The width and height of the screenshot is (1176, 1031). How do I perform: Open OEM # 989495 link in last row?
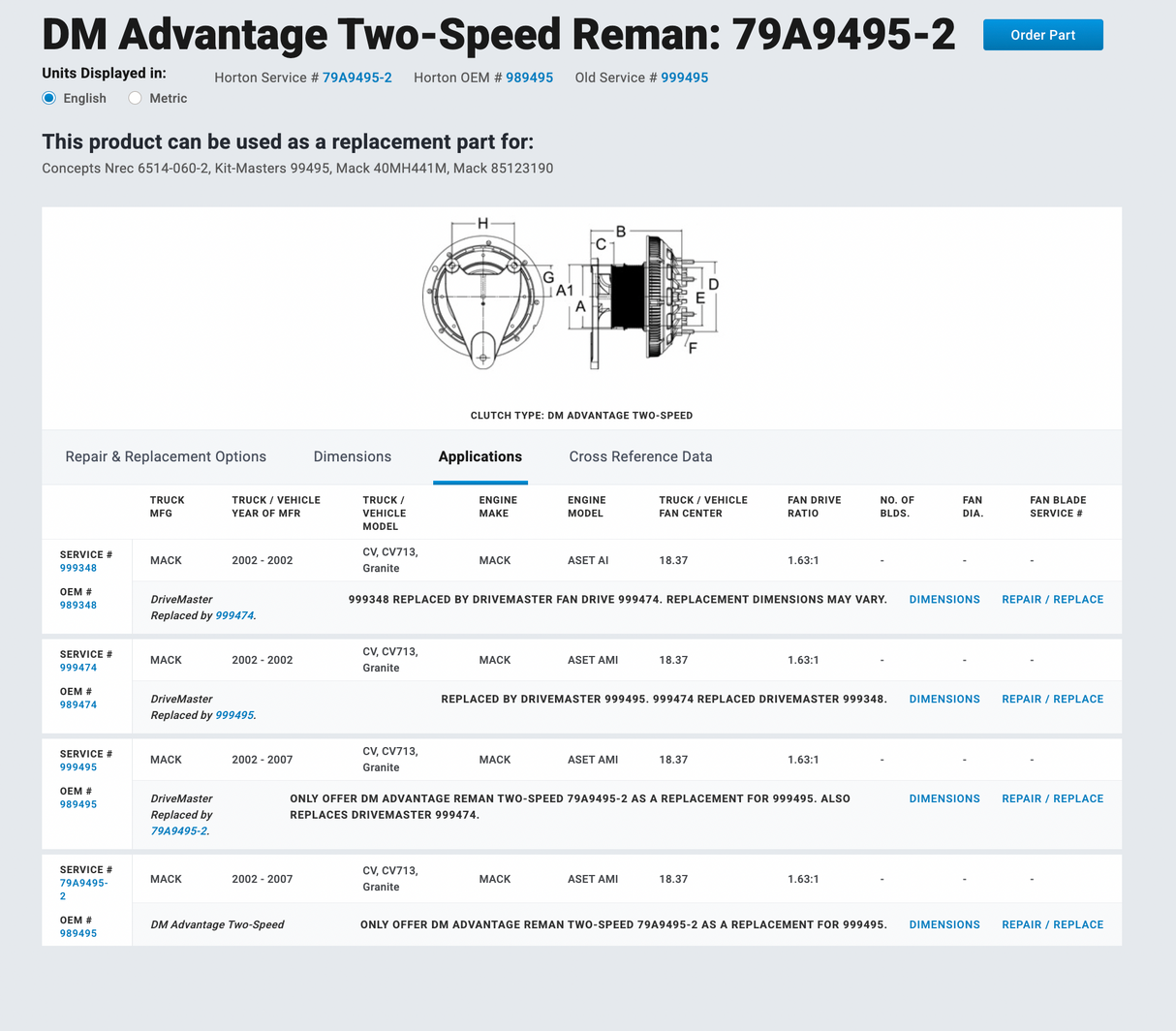tap(78, 933)
